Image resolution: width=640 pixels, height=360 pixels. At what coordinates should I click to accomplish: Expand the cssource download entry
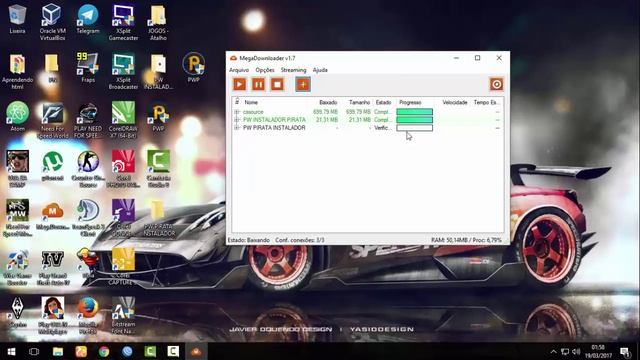click(237, 112)
